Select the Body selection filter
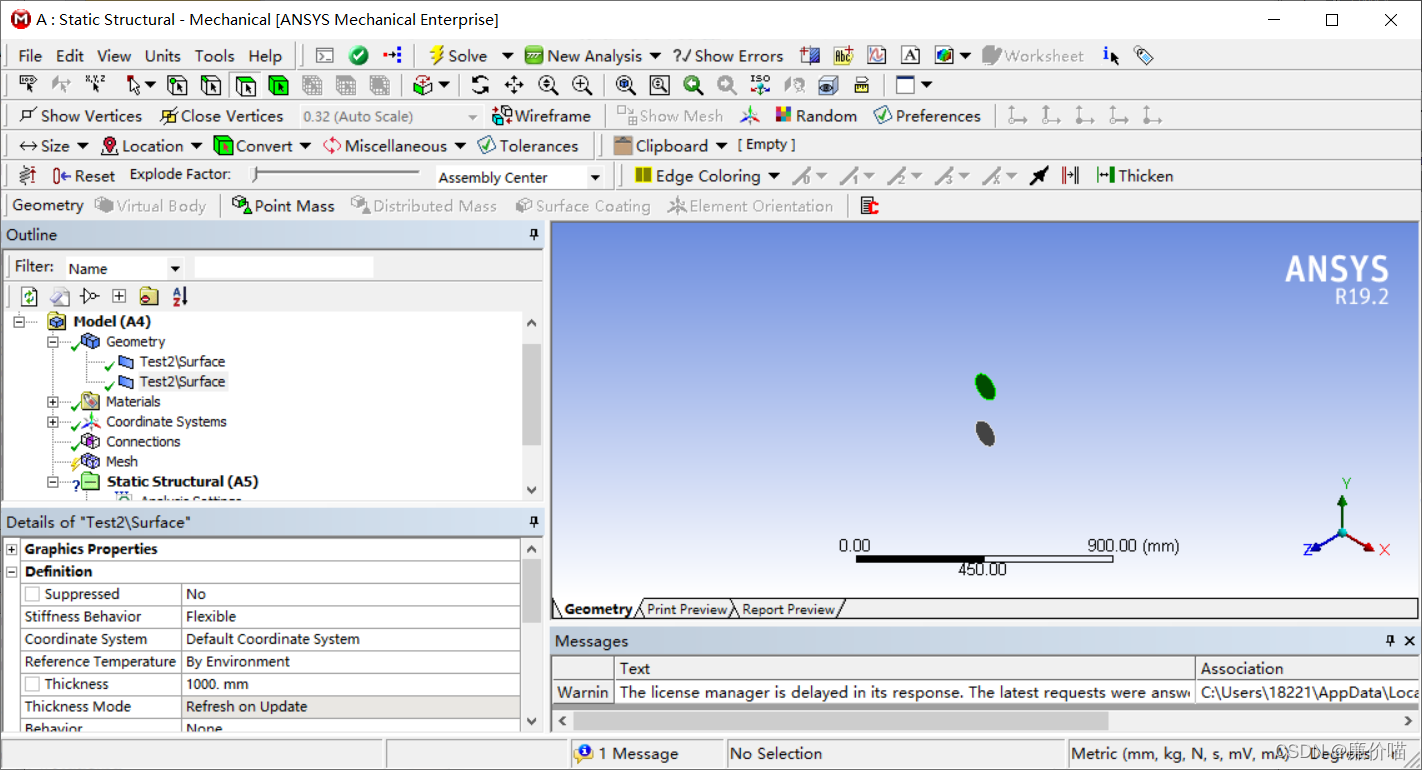Viewport: 1422px width, 770px height. point(278,85)
